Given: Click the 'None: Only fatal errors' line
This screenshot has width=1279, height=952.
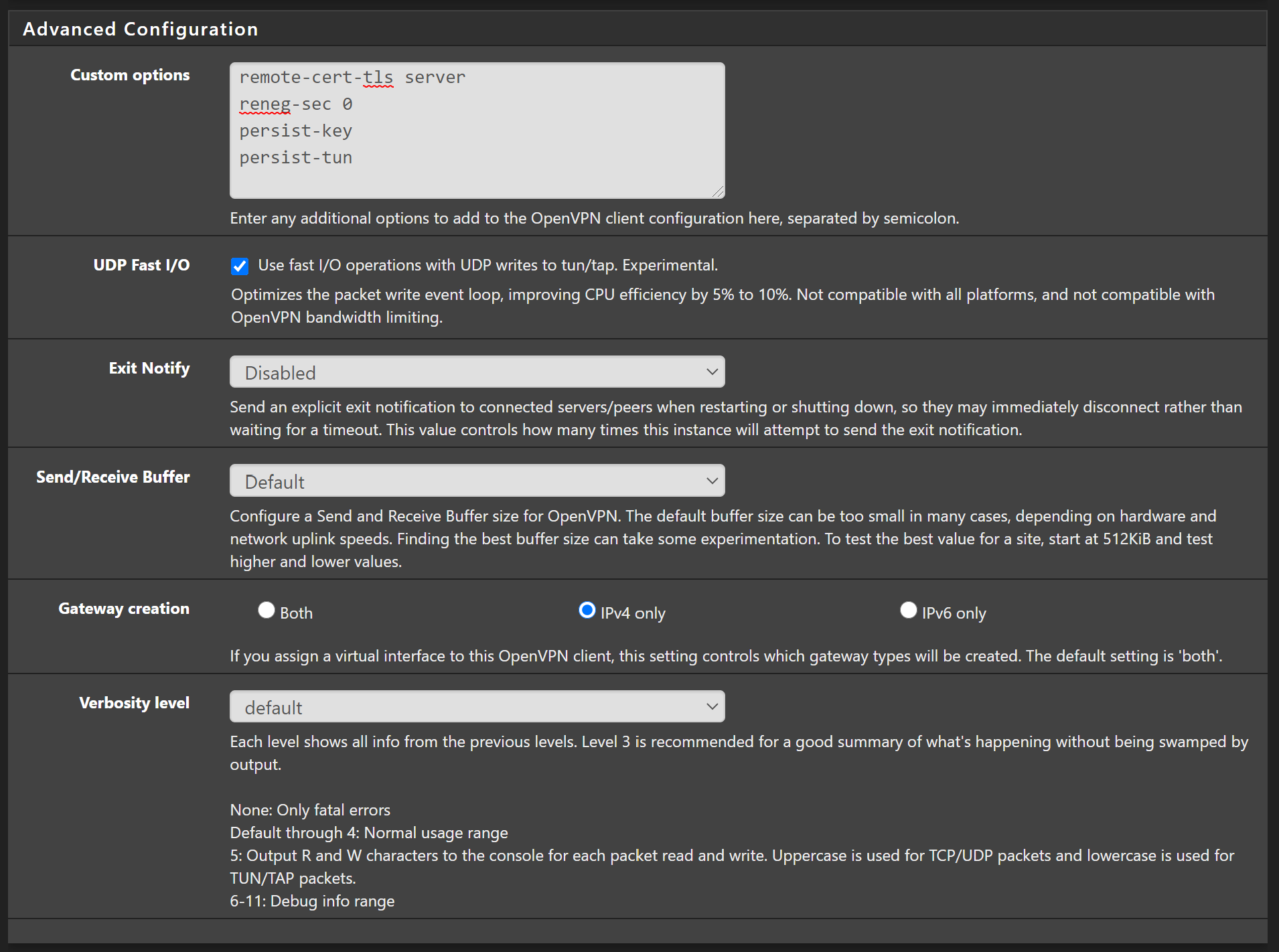Looking at the screenshot, I should point(310,810).
